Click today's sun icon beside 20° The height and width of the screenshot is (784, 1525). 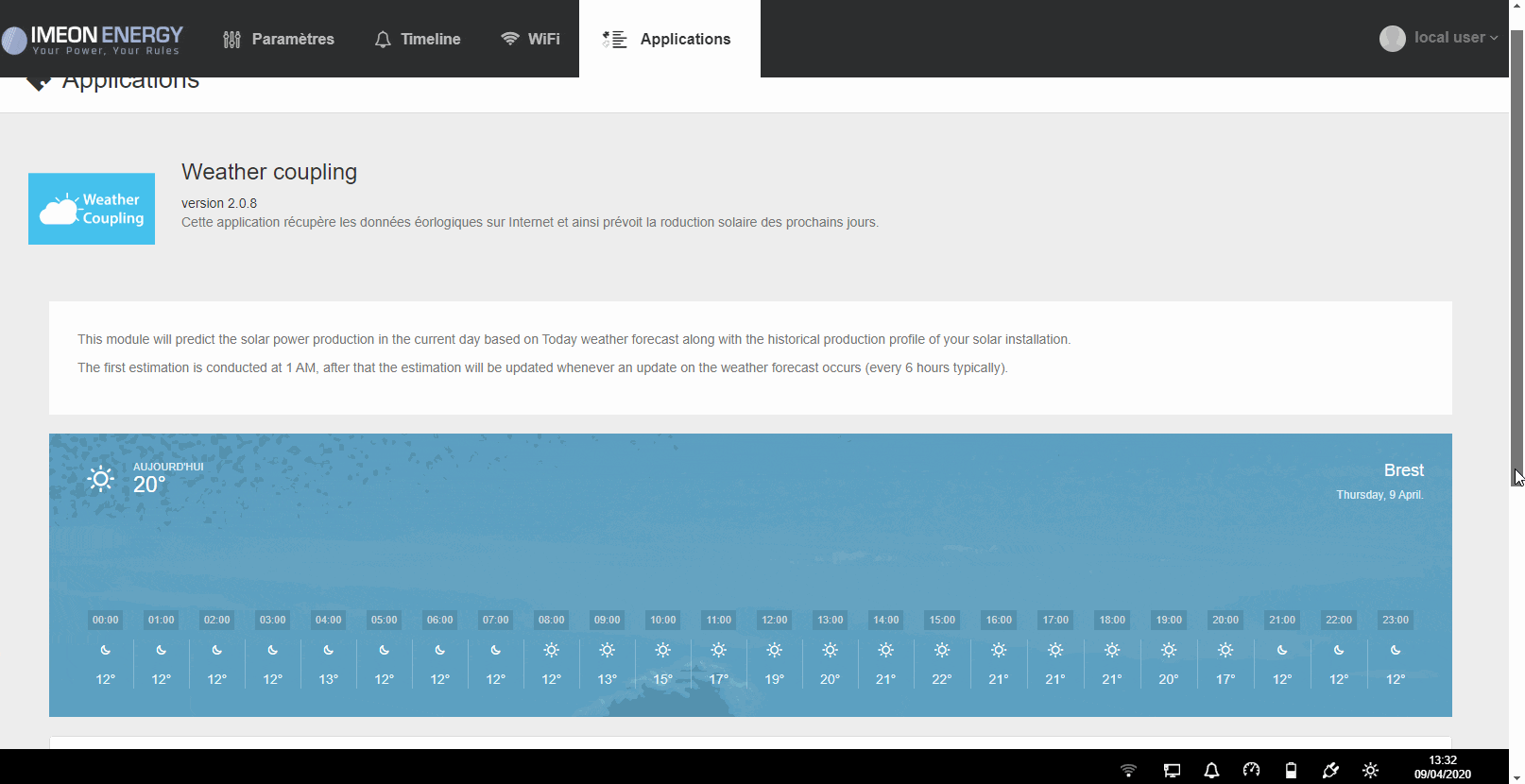click(100, 479)
